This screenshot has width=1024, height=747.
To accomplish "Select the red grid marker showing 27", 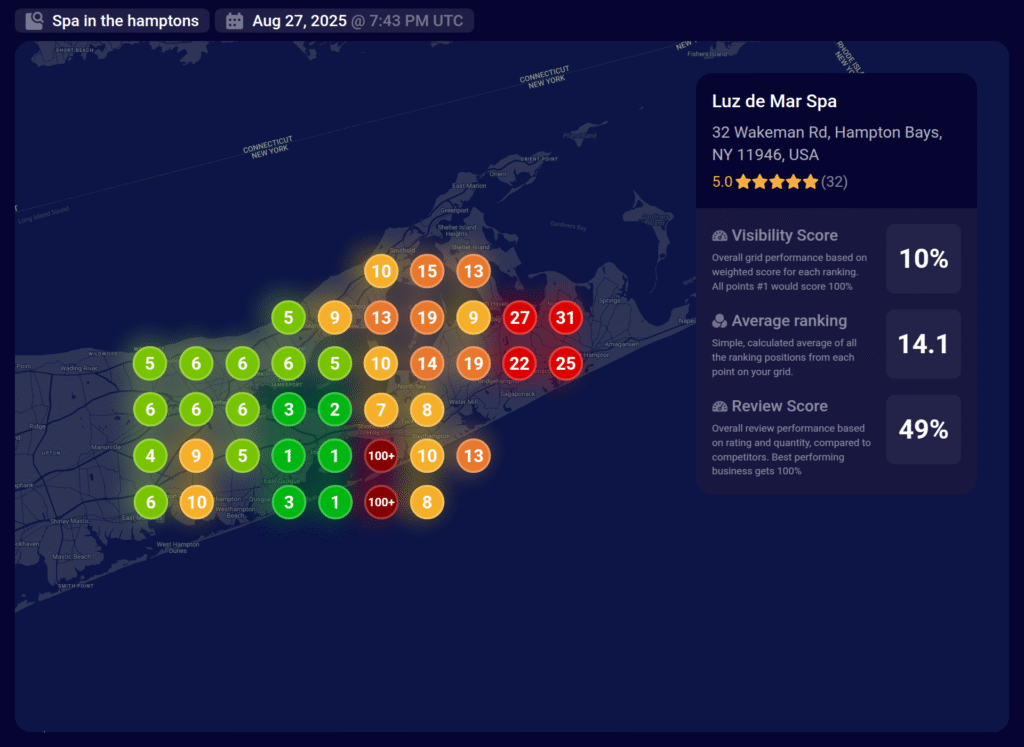I will [x=519, y=318].
